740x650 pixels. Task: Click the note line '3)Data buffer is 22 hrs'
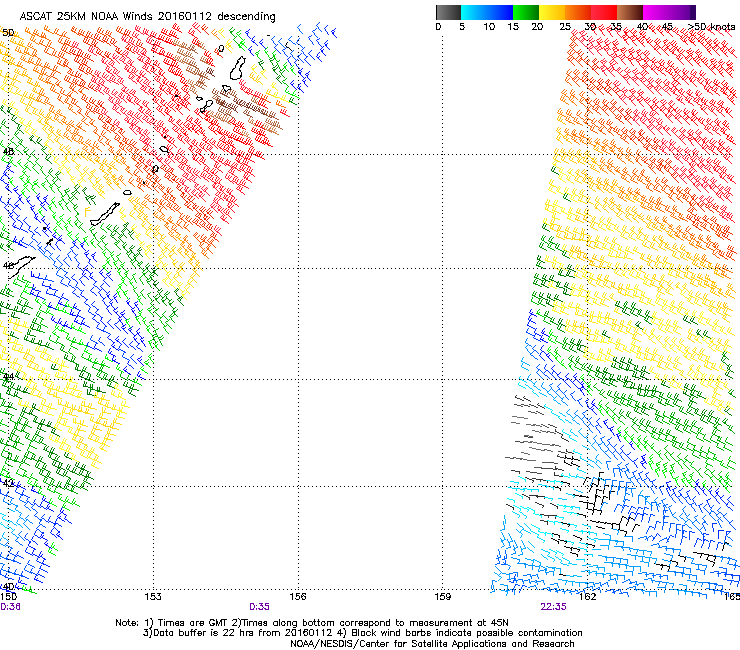362,633
